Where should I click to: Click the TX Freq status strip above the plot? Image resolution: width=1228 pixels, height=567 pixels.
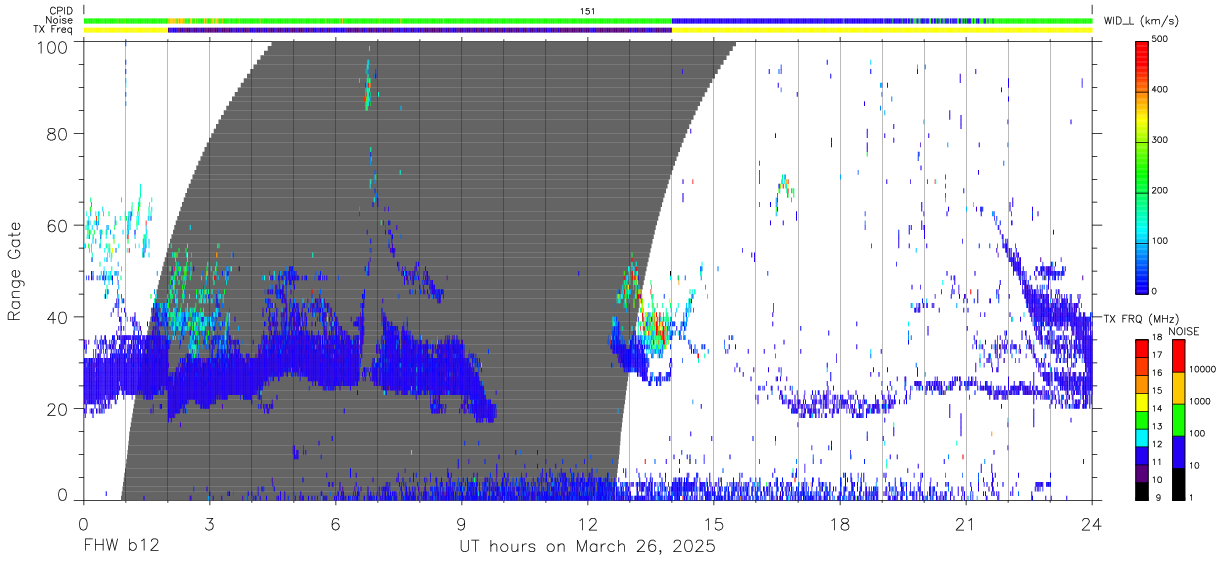(x=587, y=30)
